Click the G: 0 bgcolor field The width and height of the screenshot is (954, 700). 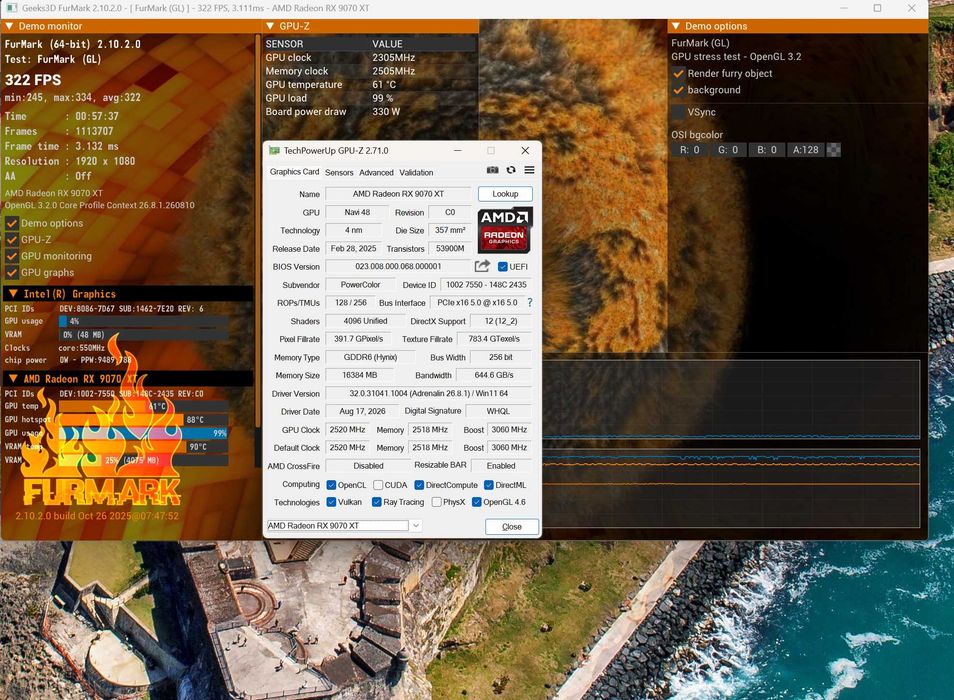(x=728, y=150)
